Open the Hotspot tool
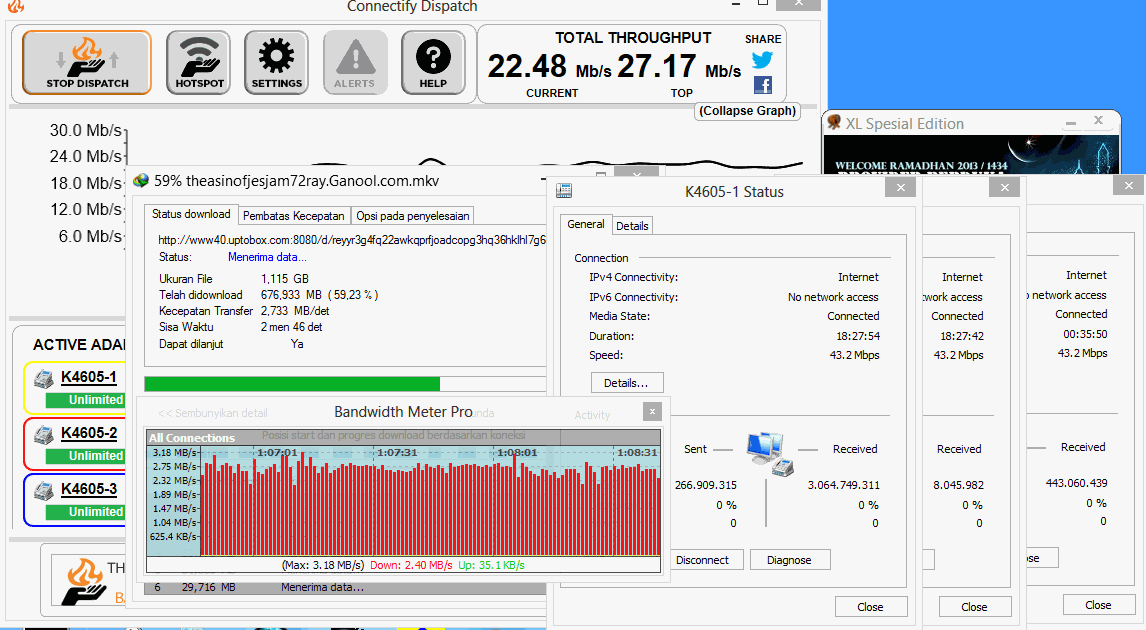Viewport: 1146px width, 630px height. (199, 63)
